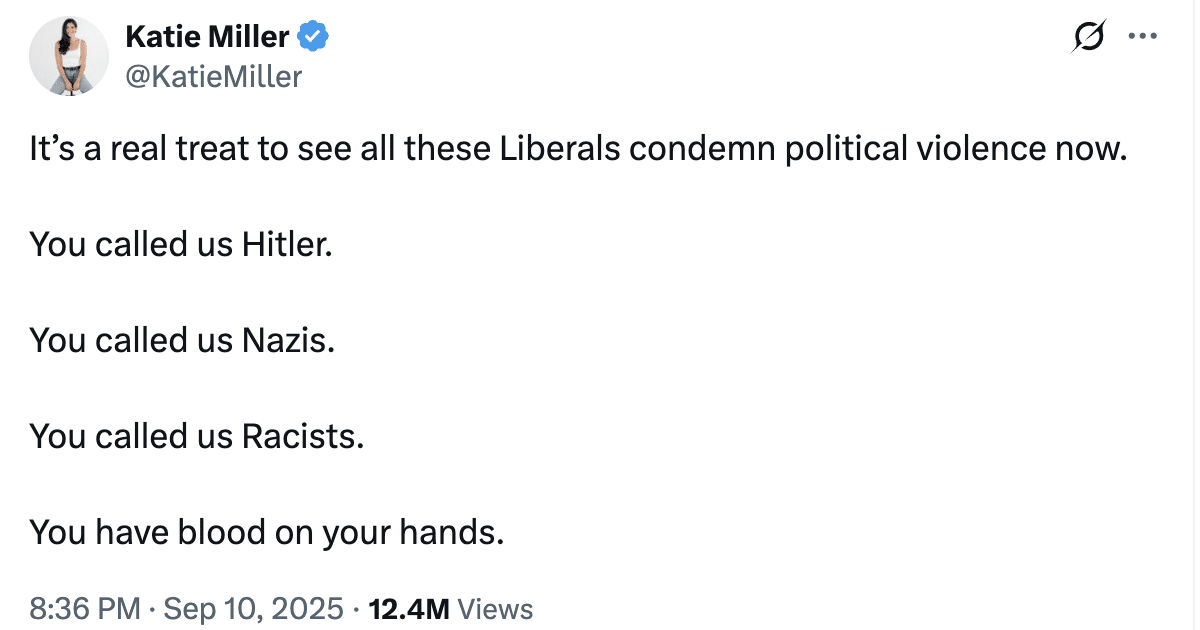
Task: Click the word "Hitler" in the tweet
Action: point(286,246)
